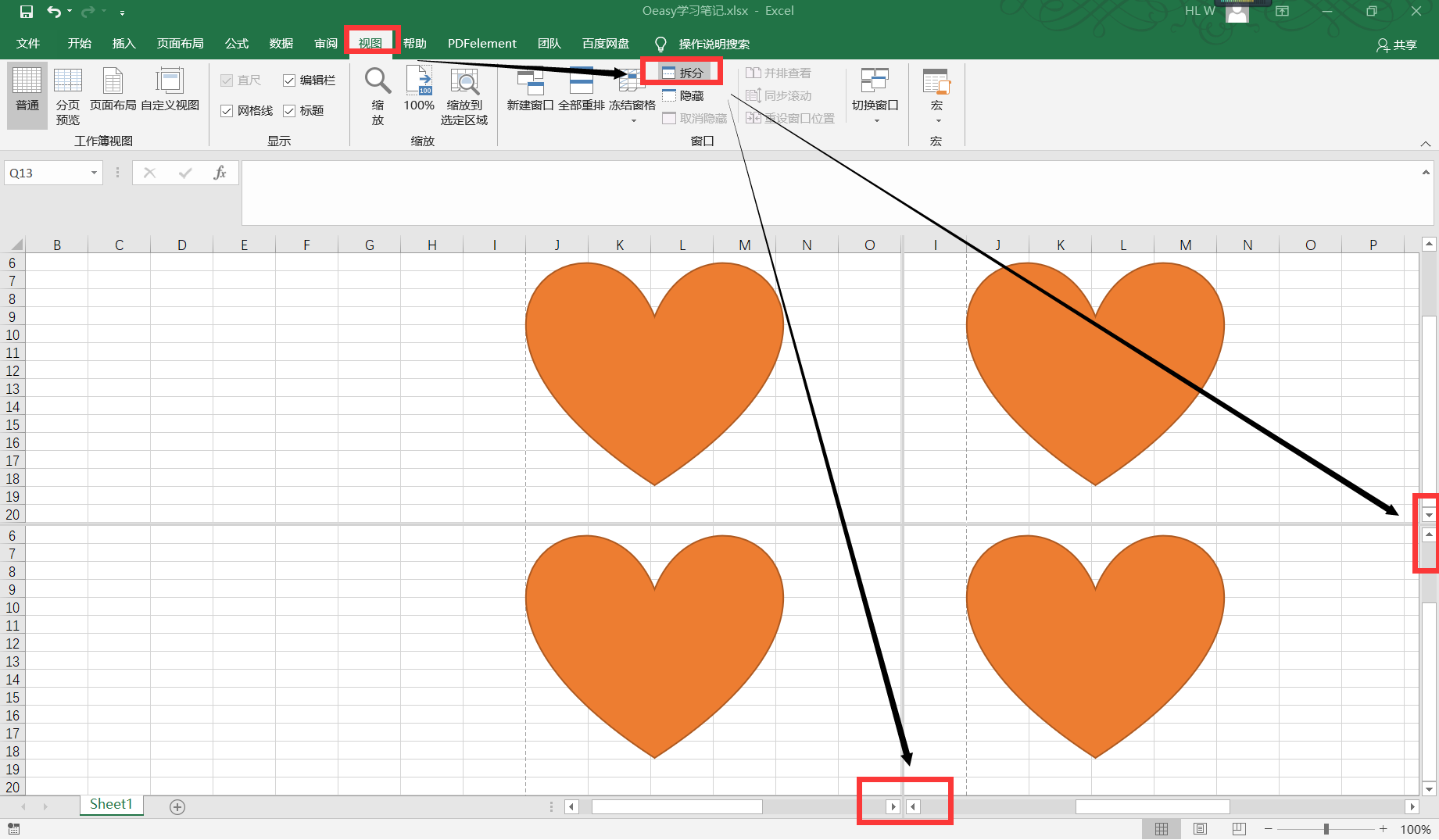Click right pane horizontal scroll right arrow
Image resolution: width=1439 pixels, height=840 pixels.
(x=1412, y=806)
